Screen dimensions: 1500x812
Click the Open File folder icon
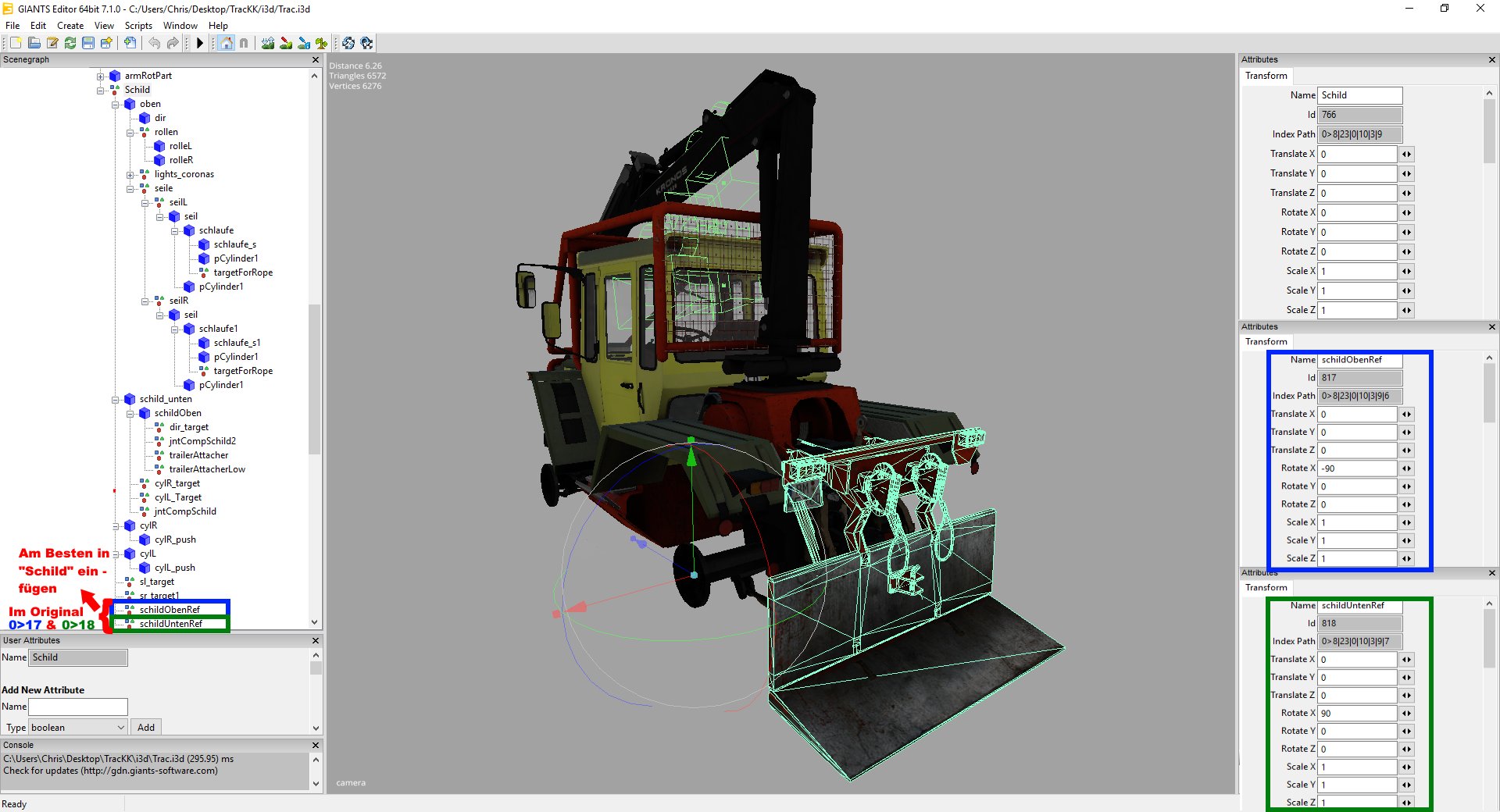coord(34,43)
